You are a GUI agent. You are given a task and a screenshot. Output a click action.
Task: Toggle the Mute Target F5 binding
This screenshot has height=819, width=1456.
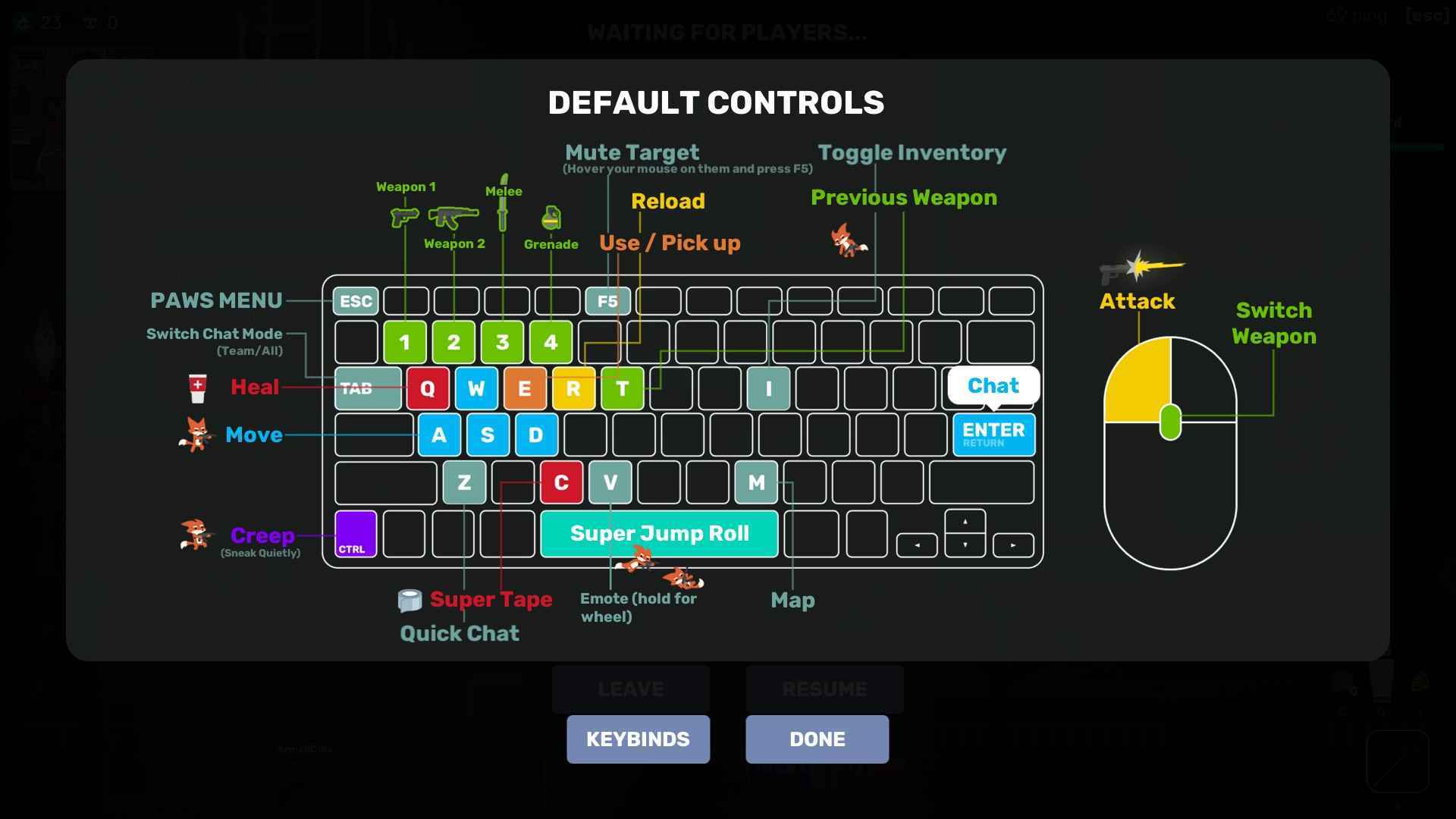click(x=607, y=300)
